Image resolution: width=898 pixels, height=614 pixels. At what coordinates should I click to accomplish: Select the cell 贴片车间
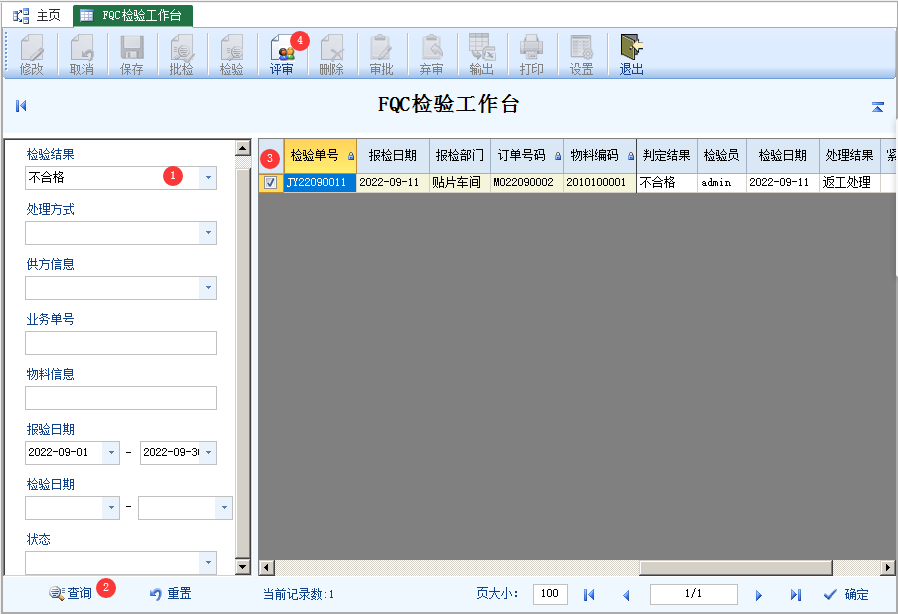tap(460, 183)
